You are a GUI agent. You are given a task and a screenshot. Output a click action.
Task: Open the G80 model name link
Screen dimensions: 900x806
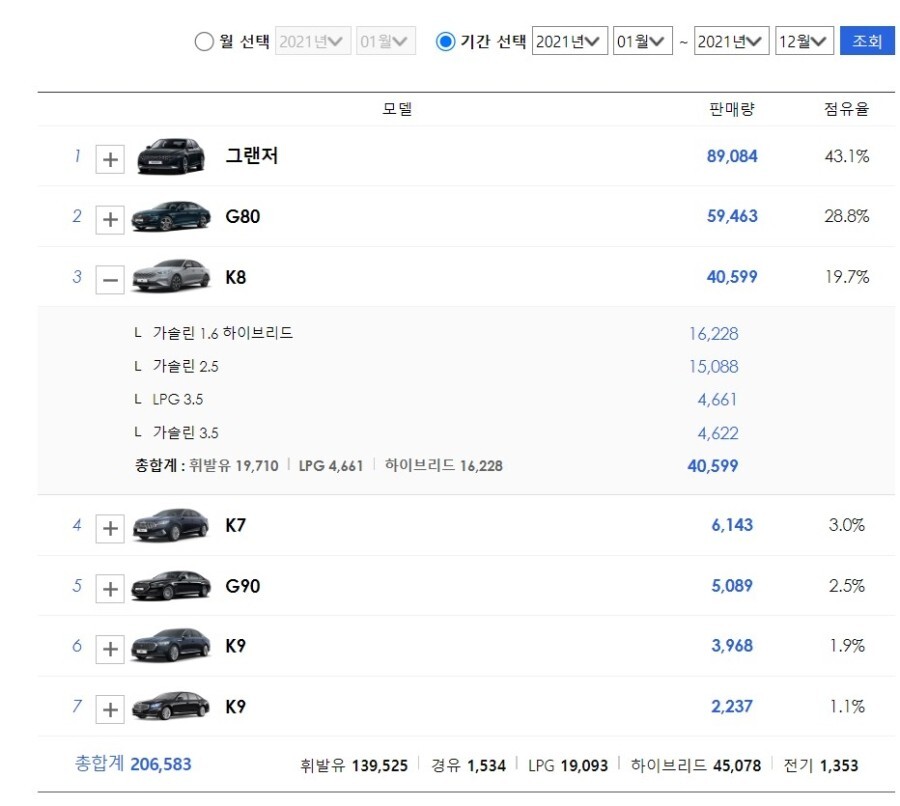243,216
